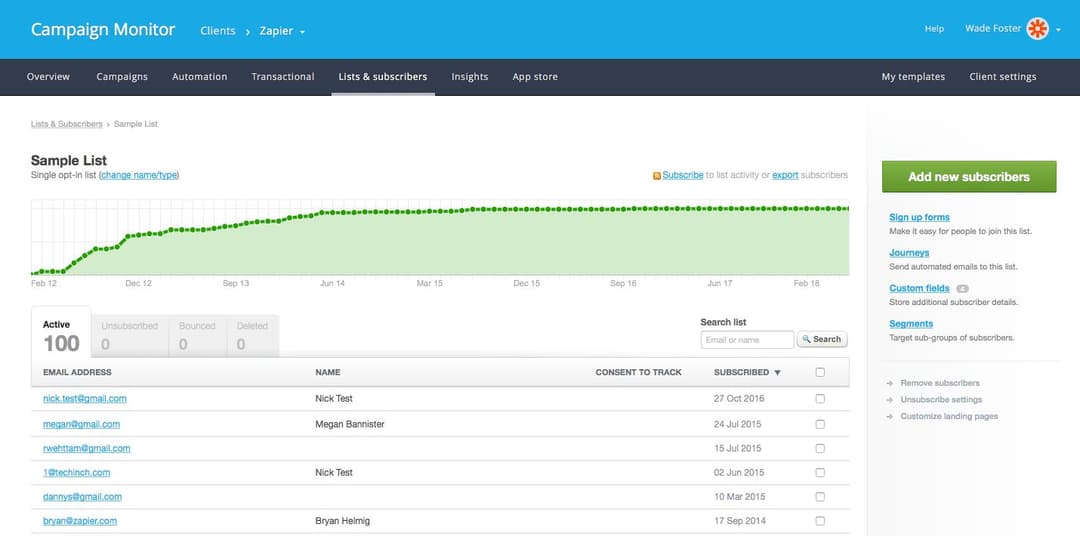Click the Add new subscribers button
Screen dimensions: 1080x536
pyautogui.click(x=968, y=177)
